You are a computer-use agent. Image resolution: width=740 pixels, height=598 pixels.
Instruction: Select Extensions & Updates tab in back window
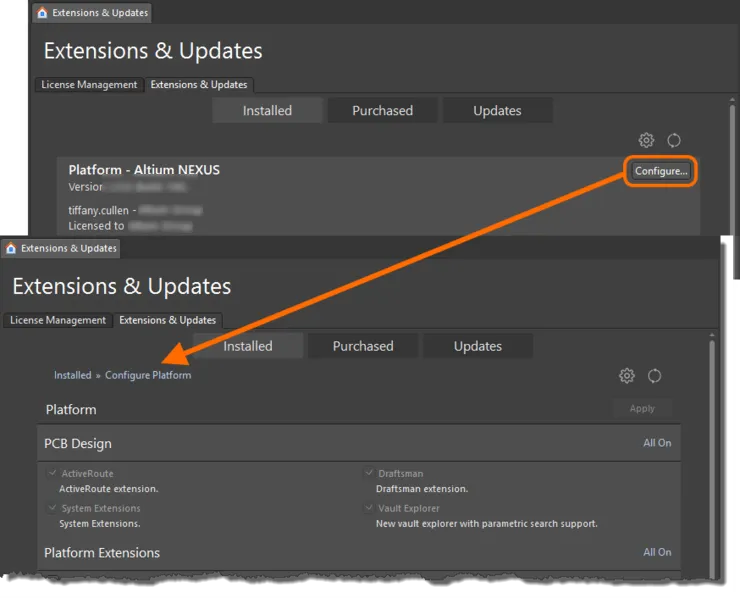click(x=199, y=84)
